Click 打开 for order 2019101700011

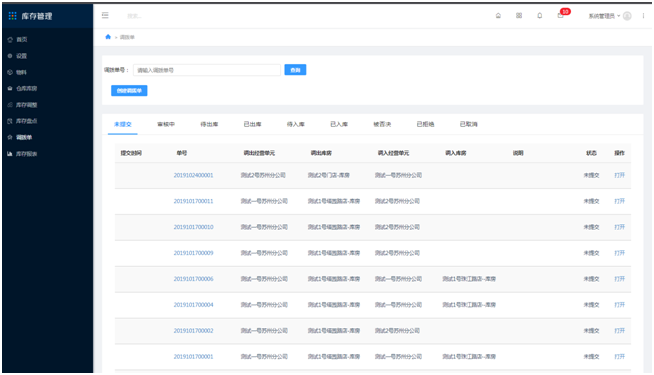pos(619,201)
